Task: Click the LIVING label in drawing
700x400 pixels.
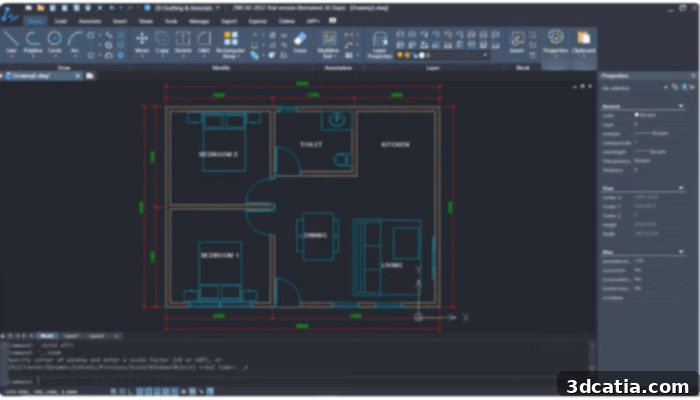Action: [392, 265]
